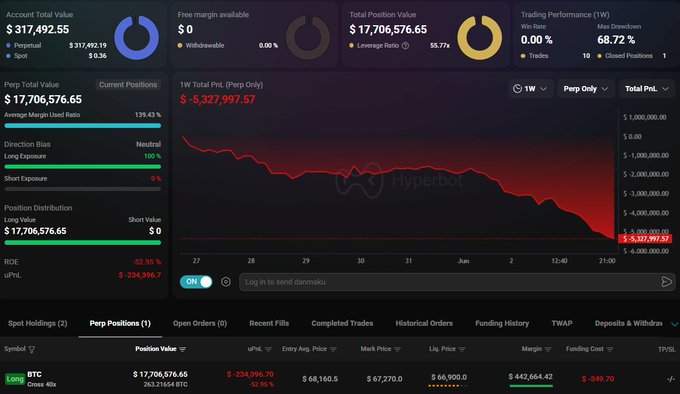Click the Perpetual $ 317,492.19 legend entry
Viewport: 680px width, 394px height.
click(x=56, y=46)
